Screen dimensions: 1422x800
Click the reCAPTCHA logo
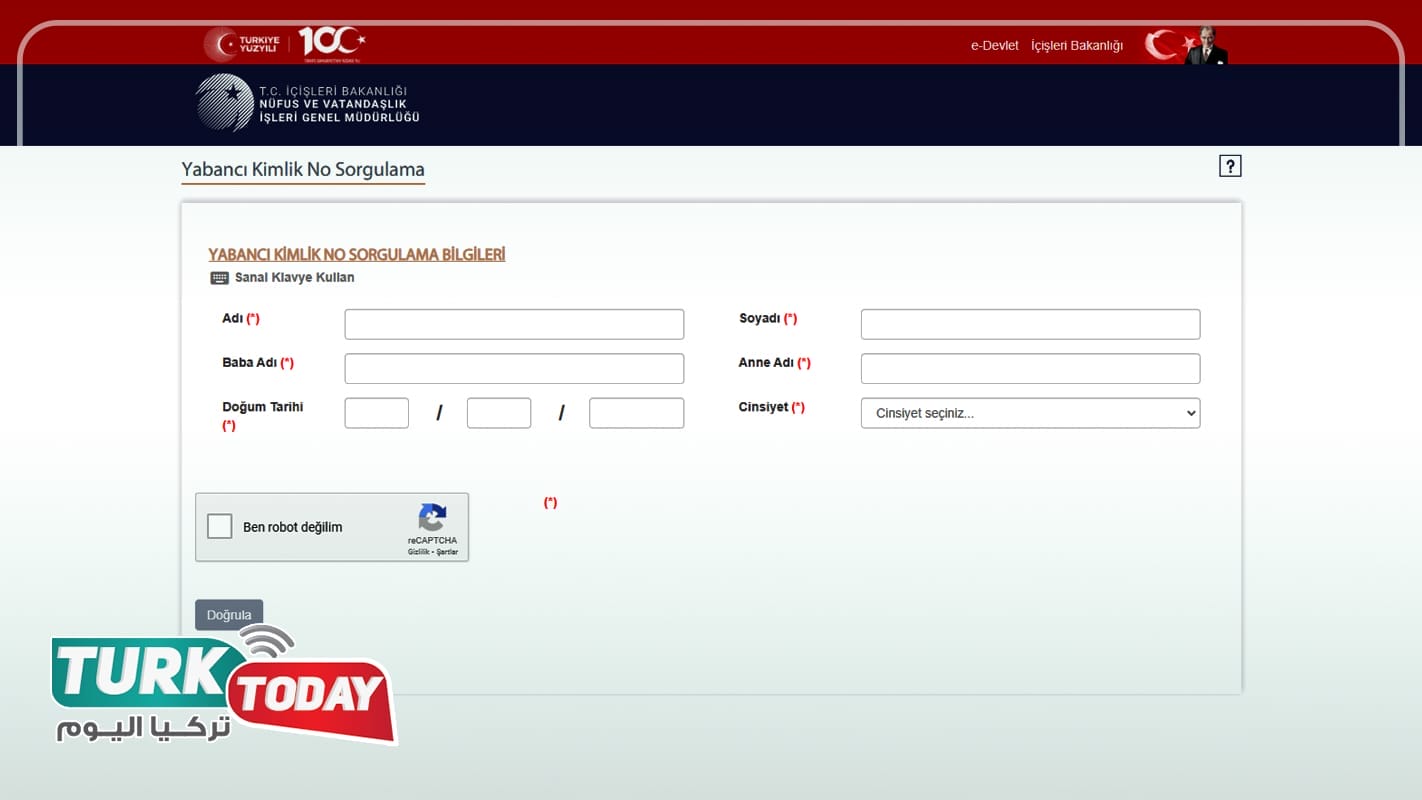tap(432, 518)
